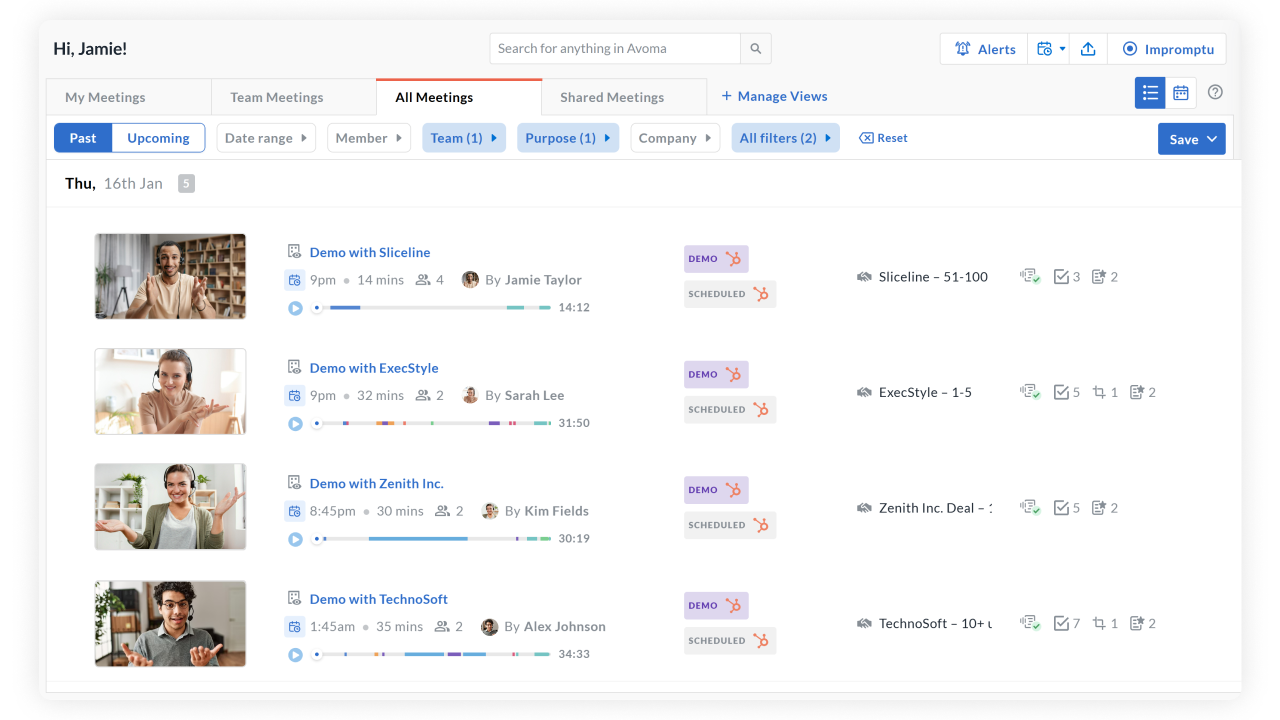This screenshot has height=720, width=1280.
Task: Open the Alerts bell button
Action: click(x=984, y=49)
